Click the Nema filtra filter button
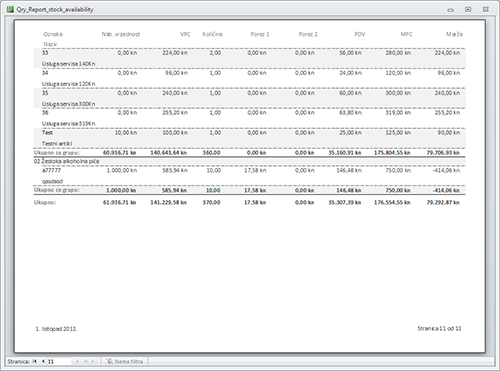The width and height of the screenshot is (500, 371). [x=125, y=361]
